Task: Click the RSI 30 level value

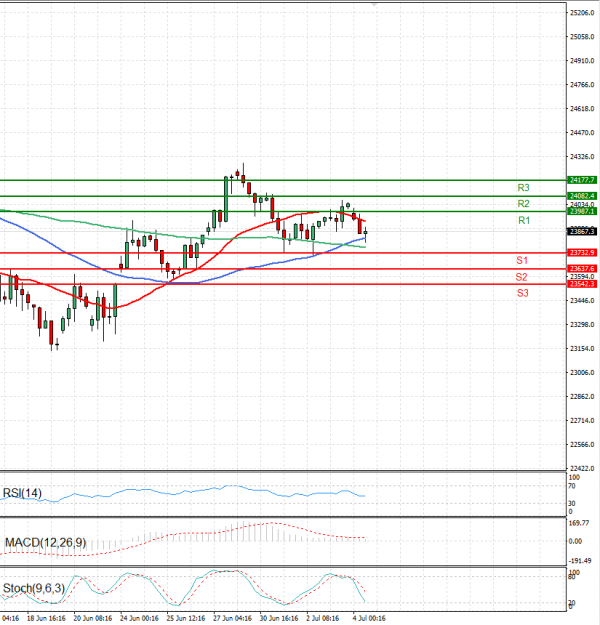Action: click(x=572, y=503)
